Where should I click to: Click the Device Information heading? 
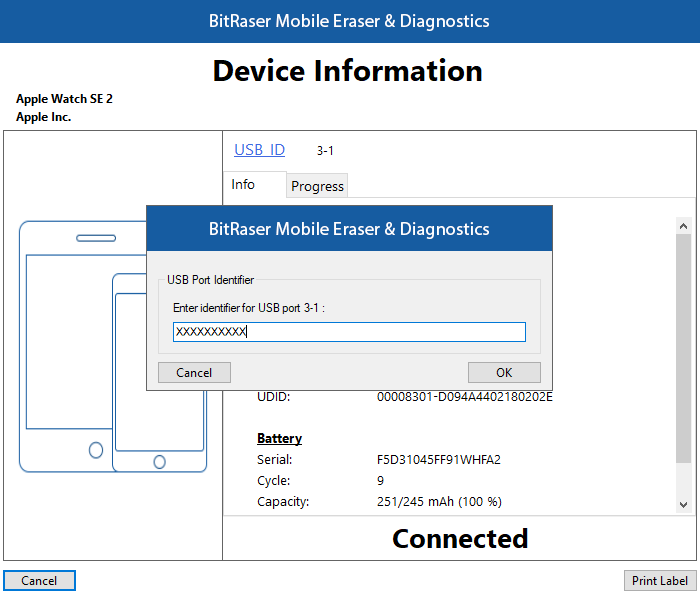[348, 71]
